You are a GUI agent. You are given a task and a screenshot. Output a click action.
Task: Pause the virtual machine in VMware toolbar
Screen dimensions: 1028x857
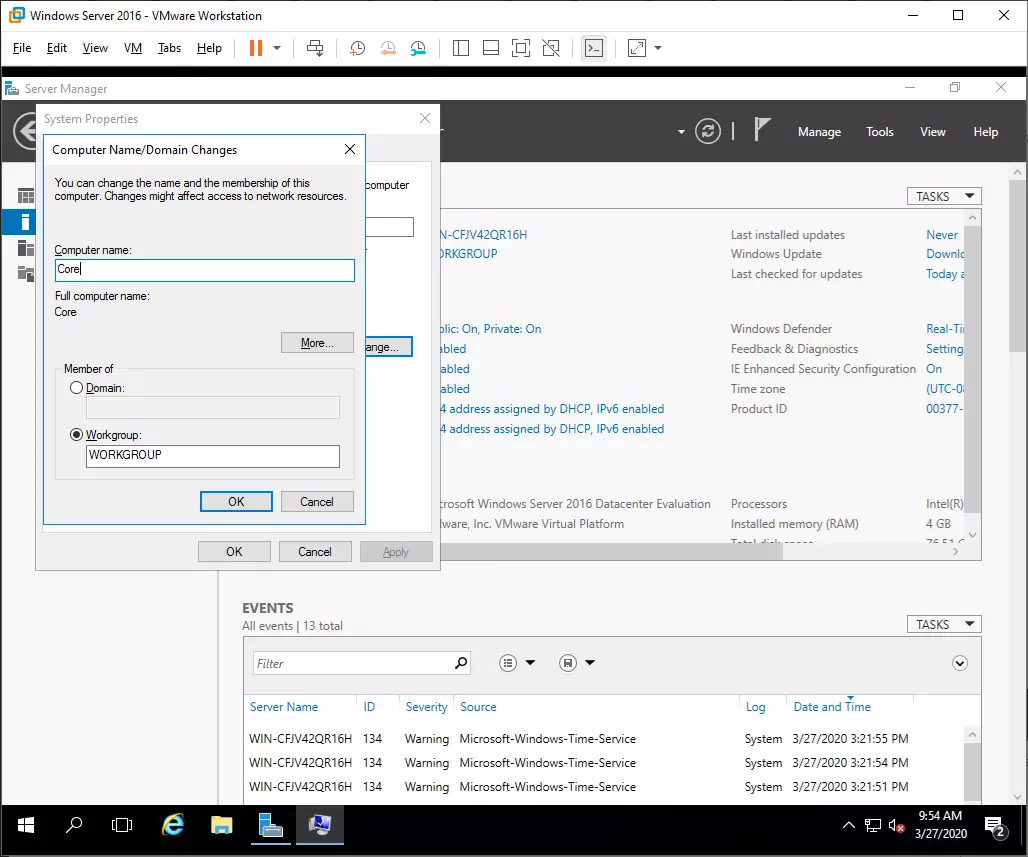[256, 48]
